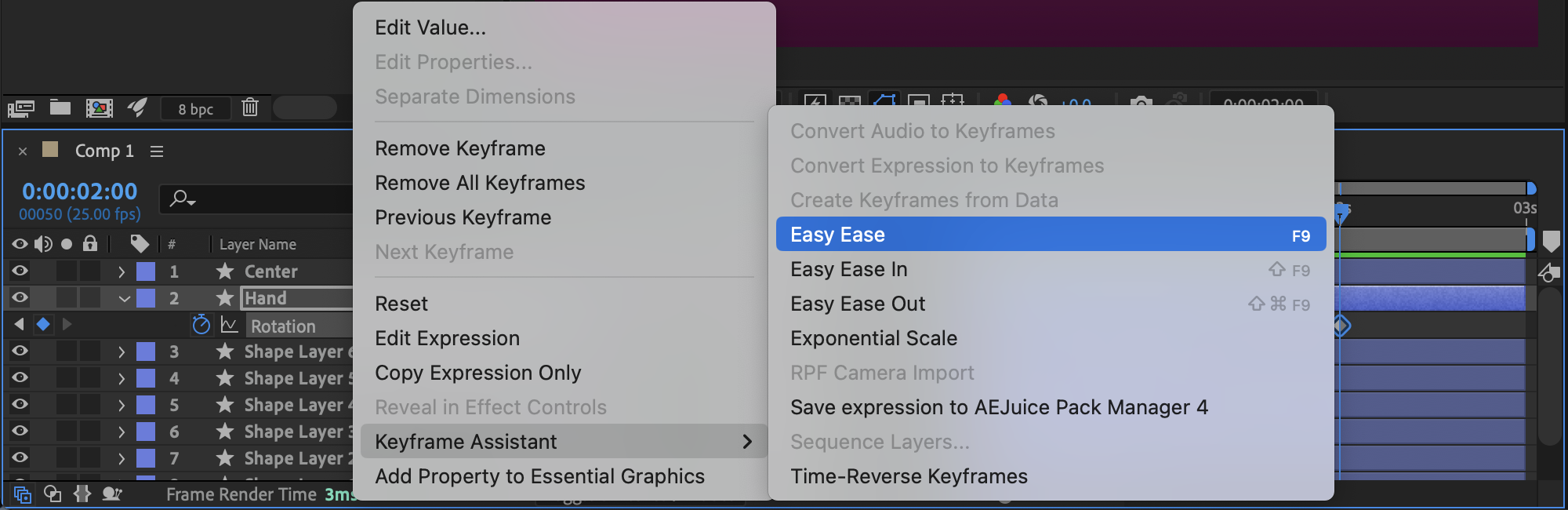
Task: Click the 8 bpc color depth button
Action: pos(195,108)
